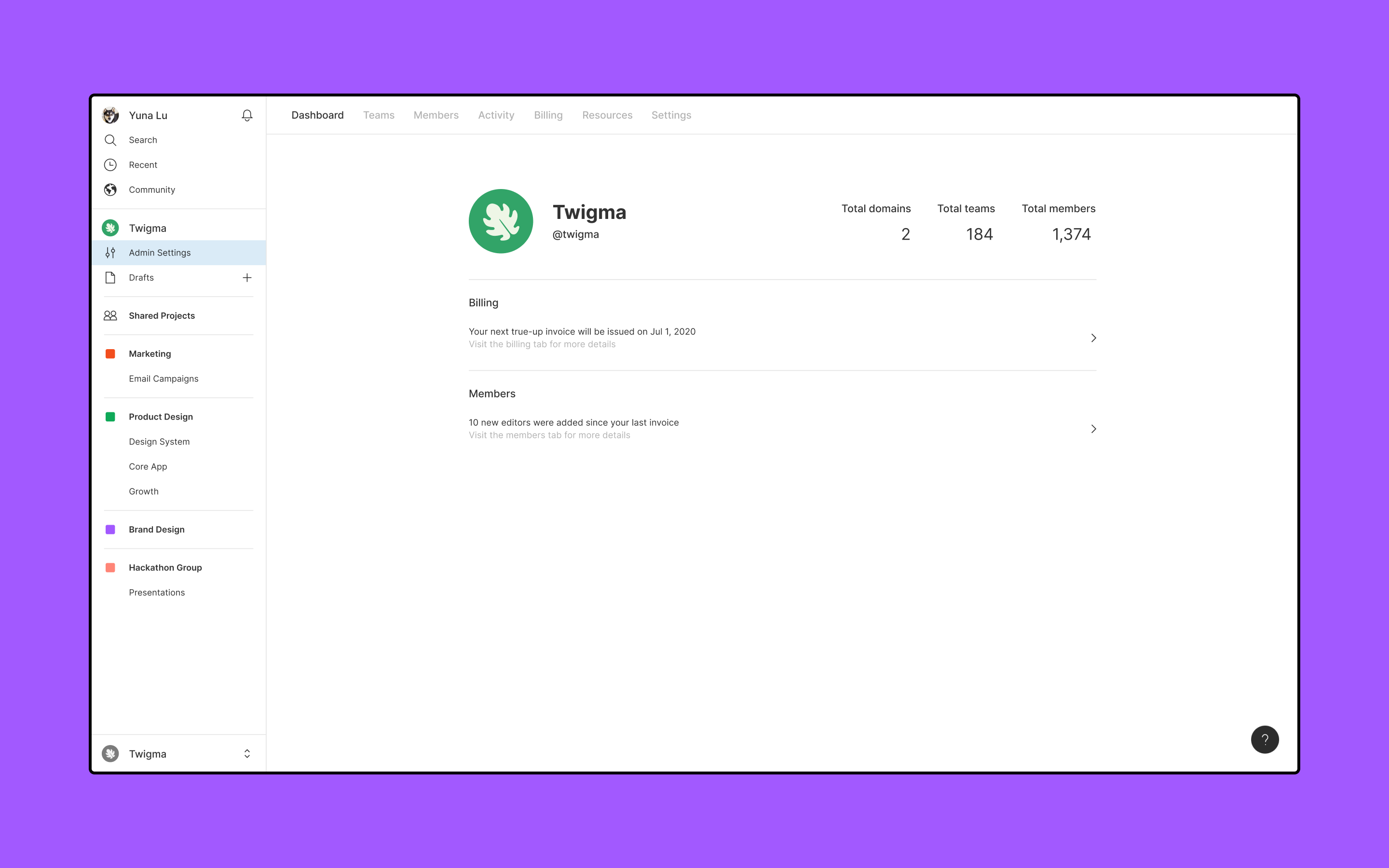Click the Members section chevron arrow

[x=1093, y=428]
